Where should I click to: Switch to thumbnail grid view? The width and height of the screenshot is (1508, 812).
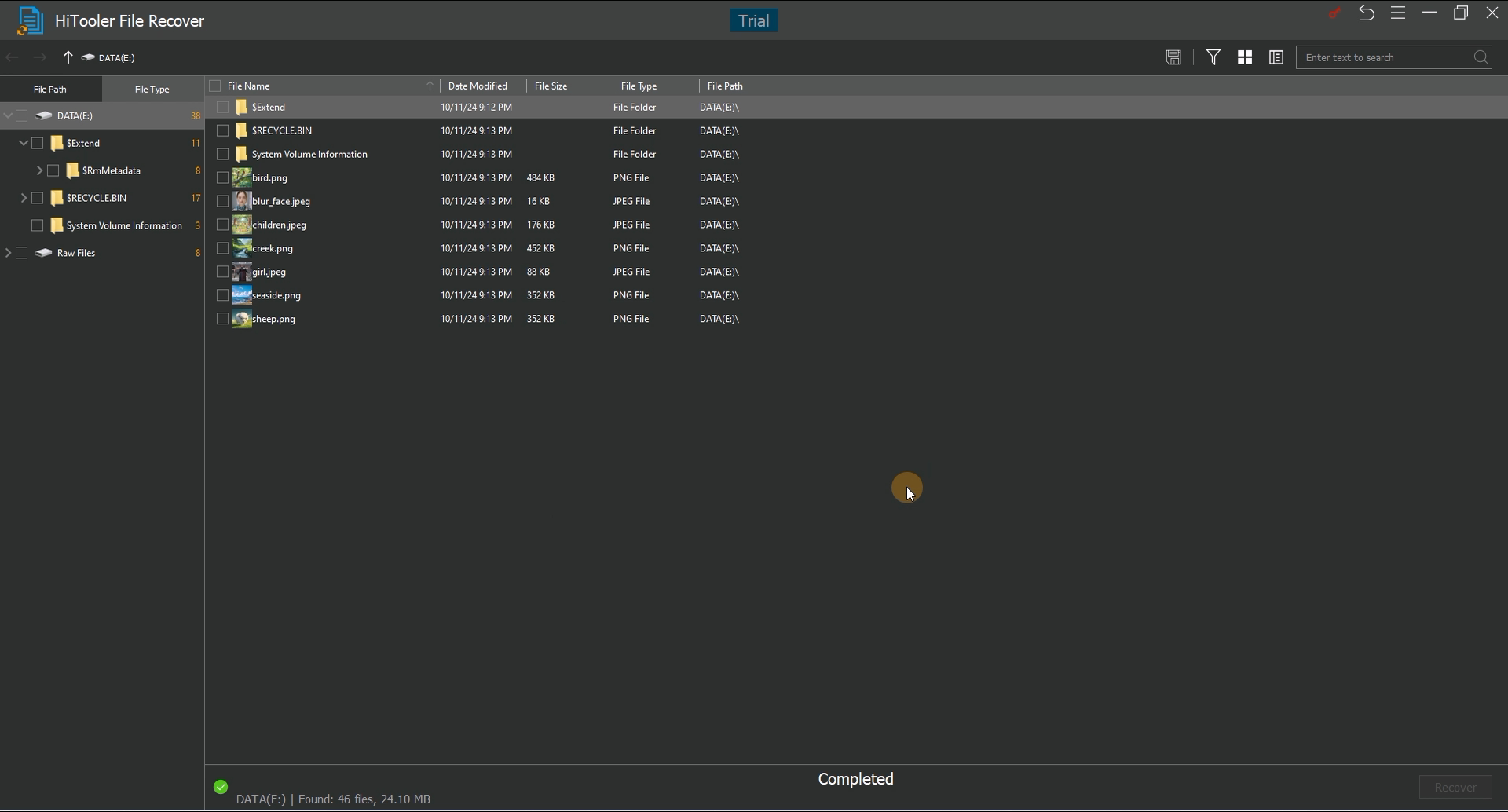1244,57
